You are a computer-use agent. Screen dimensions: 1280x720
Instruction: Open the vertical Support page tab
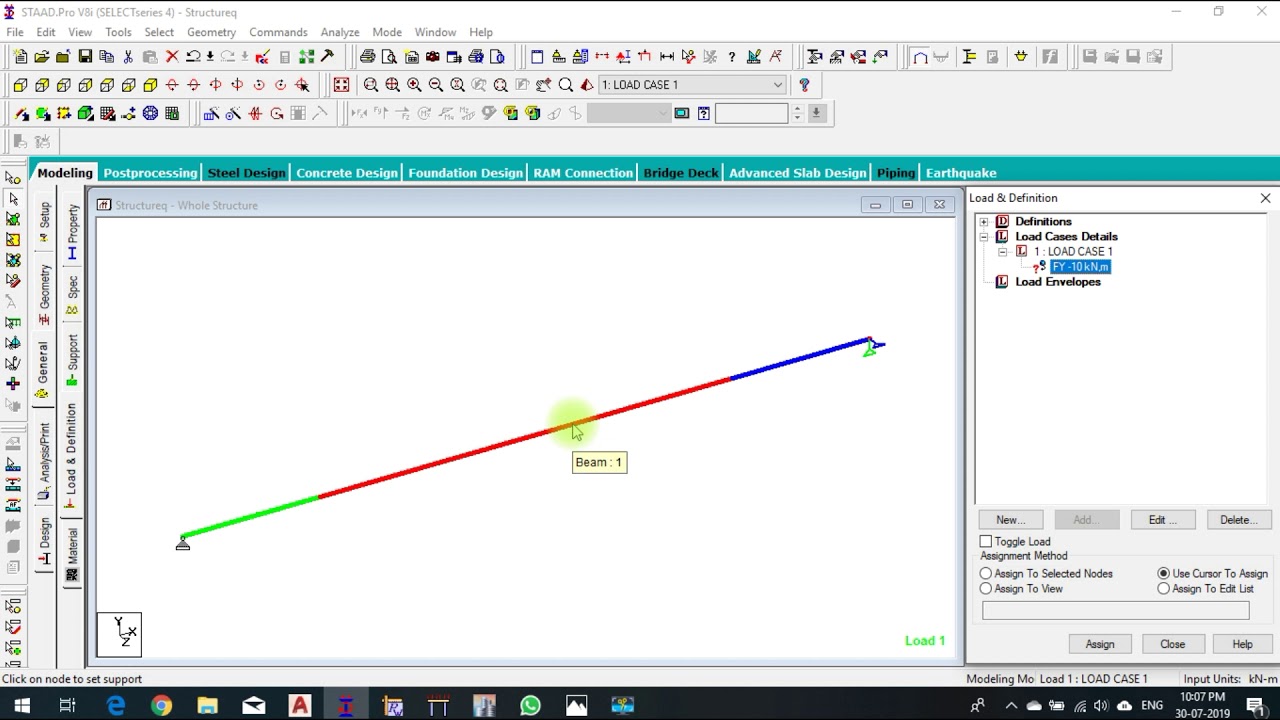coord(72,360)
